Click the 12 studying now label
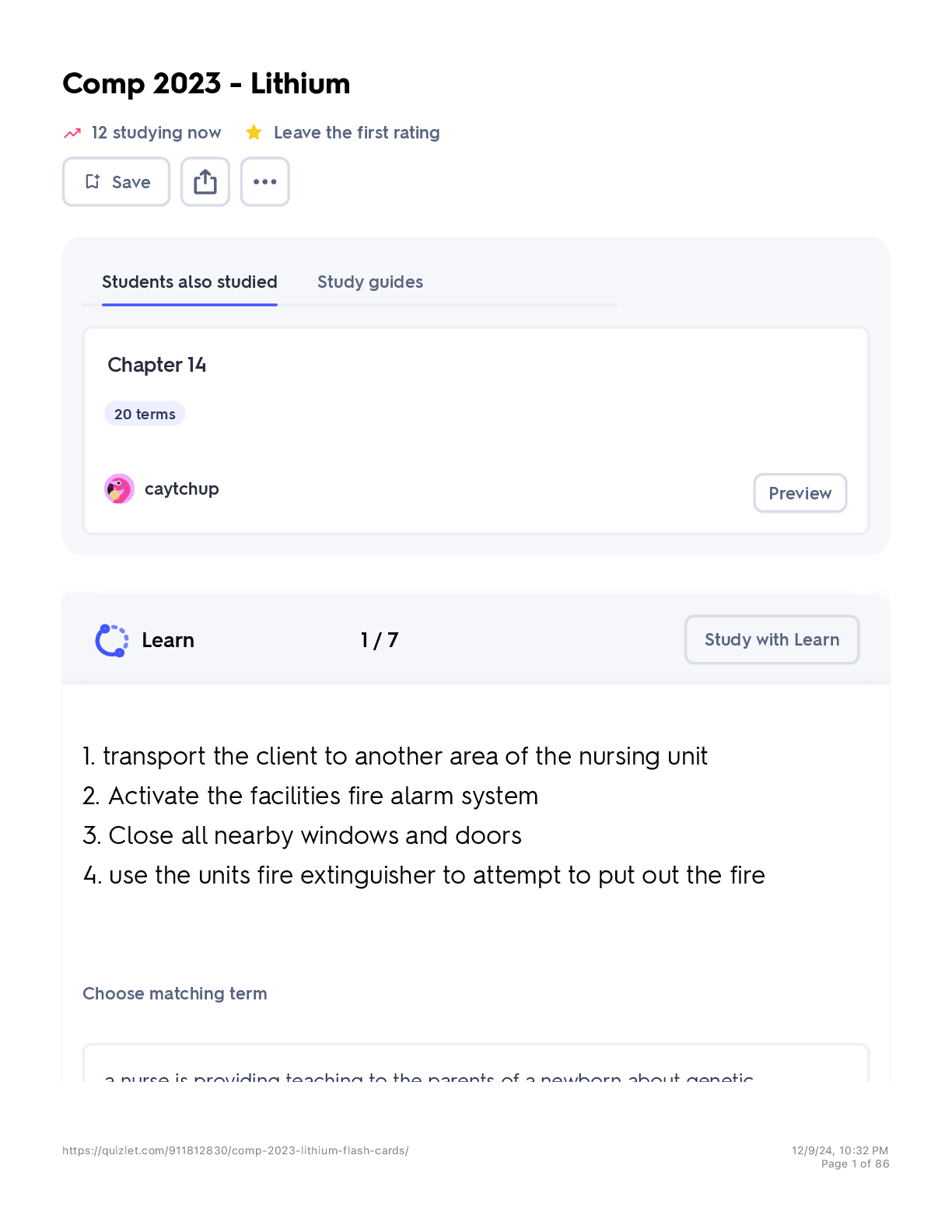The width and height of the screenshot is (952, 1232). pos(156,133)
